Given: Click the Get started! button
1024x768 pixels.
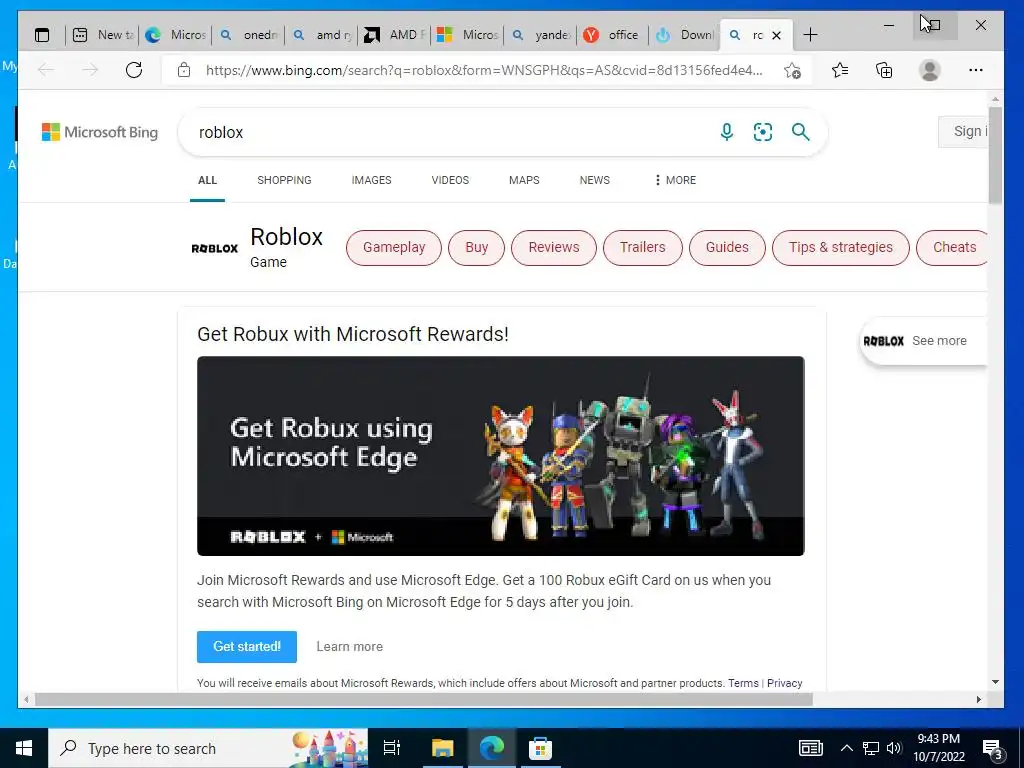Looking at the screenshot, I should [x=247, y=647].
